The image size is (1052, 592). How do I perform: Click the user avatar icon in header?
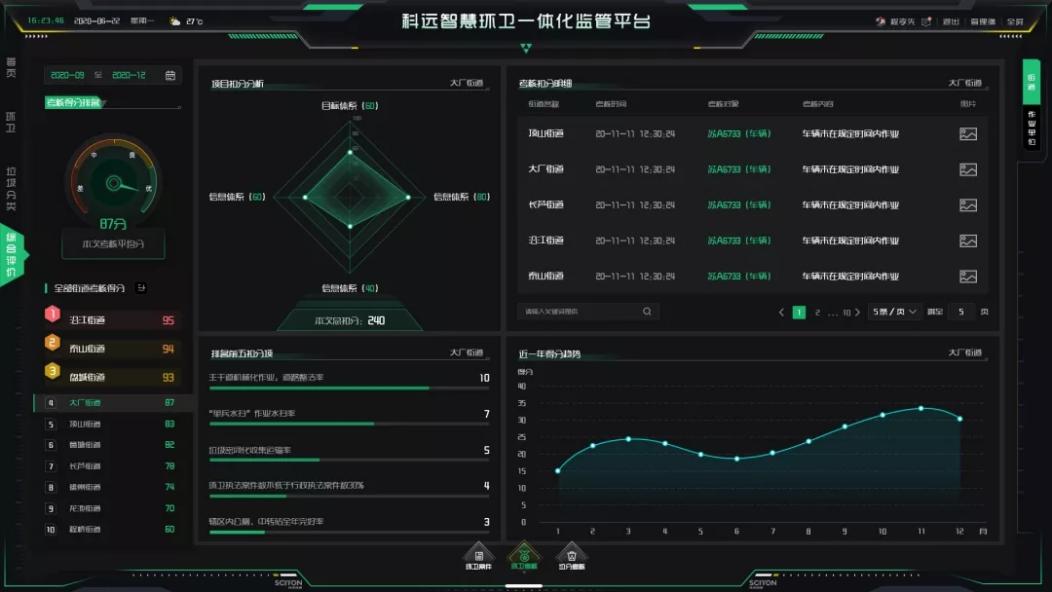click(880, 21)
